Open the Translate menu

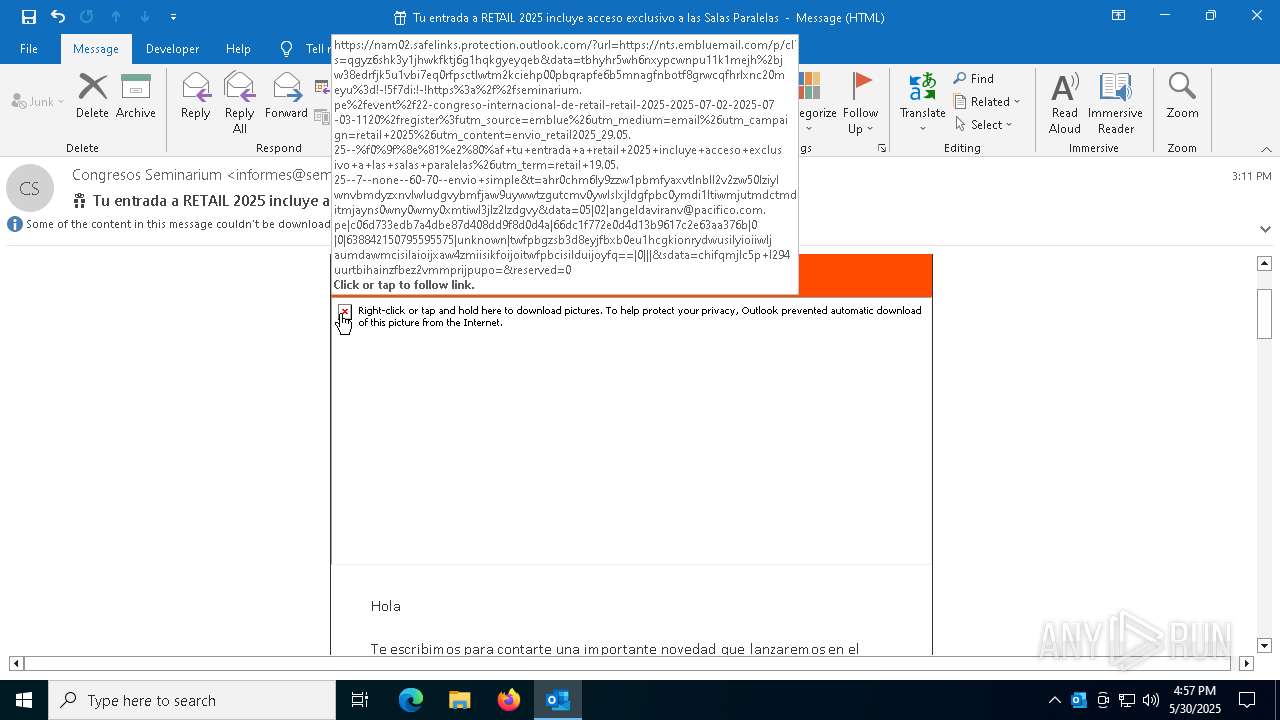coord(922,96)
